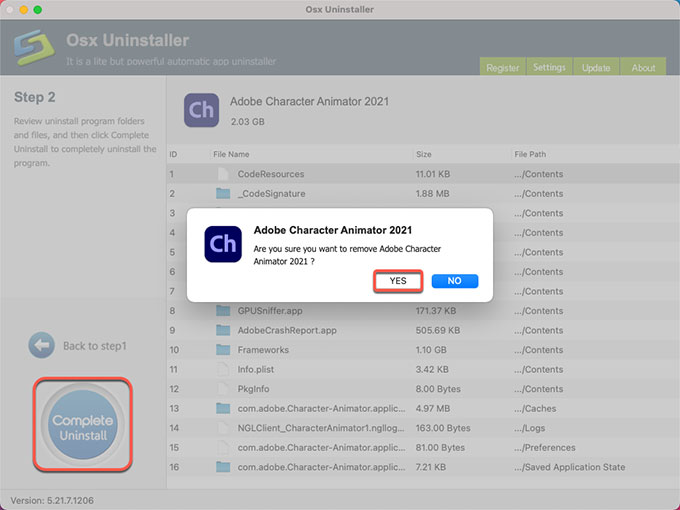The image size is (680, 510).
Task: Sort by the File Path column header
Action: tap(530, 154)
